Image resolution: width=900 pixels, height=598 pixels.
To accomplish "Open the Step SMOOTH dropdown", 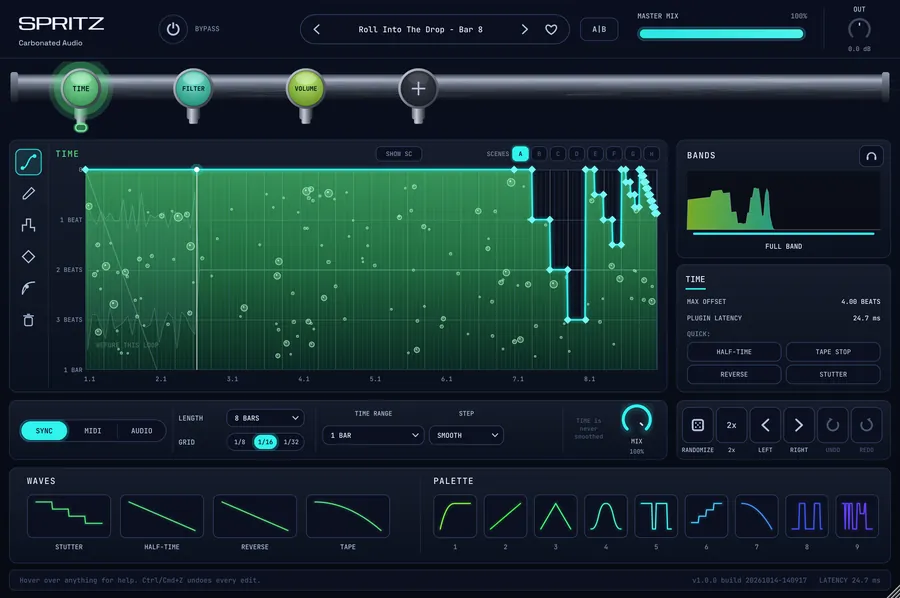I will 466,436.
